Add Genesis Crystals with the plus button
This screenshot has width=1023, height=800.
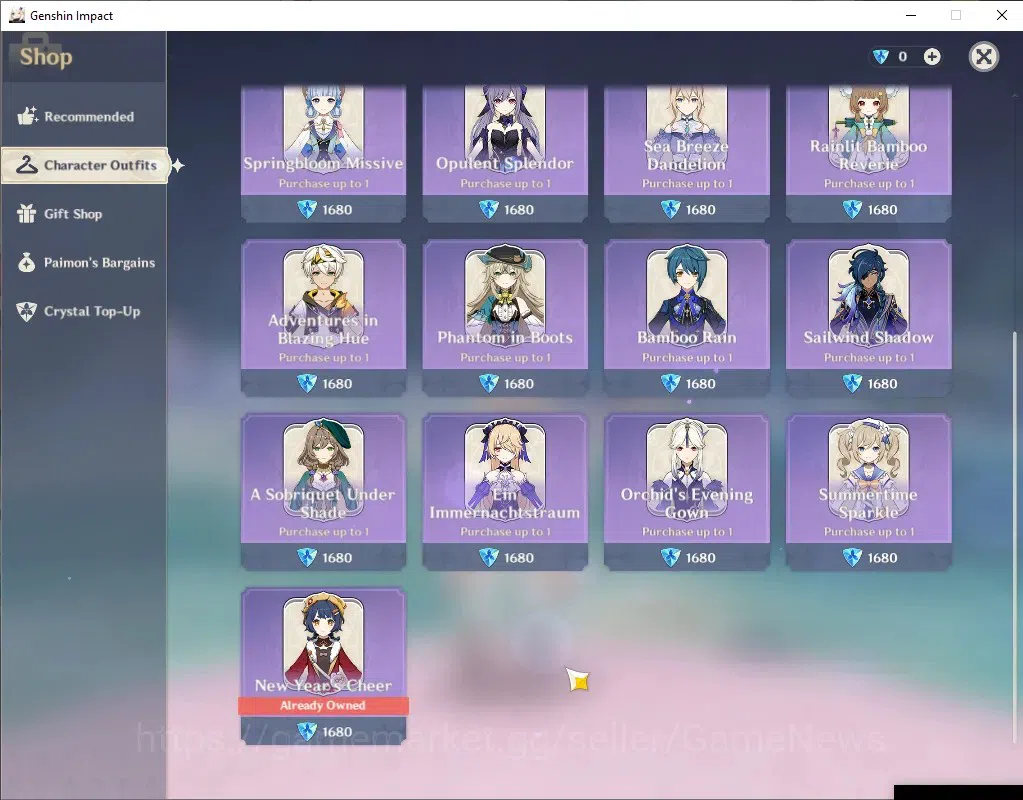932,57
